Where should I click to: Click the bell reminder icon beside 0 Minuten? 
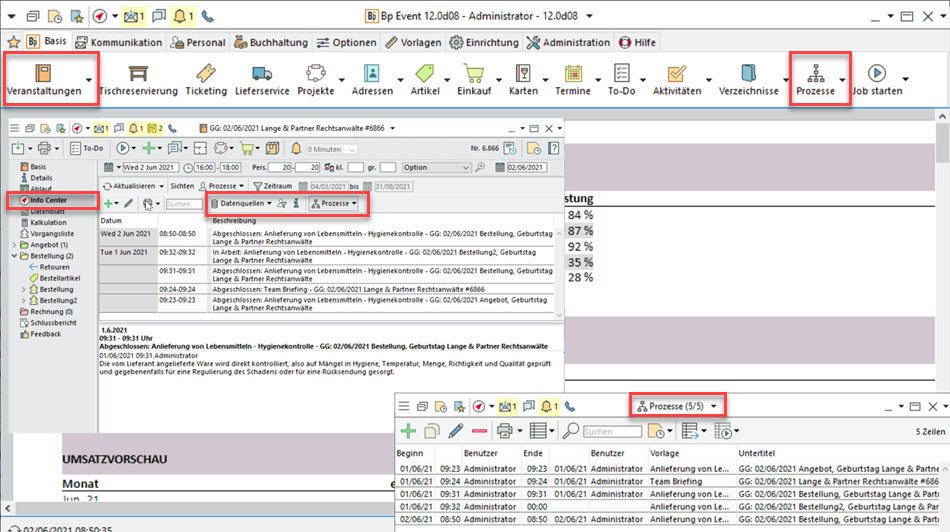point(294,148)
